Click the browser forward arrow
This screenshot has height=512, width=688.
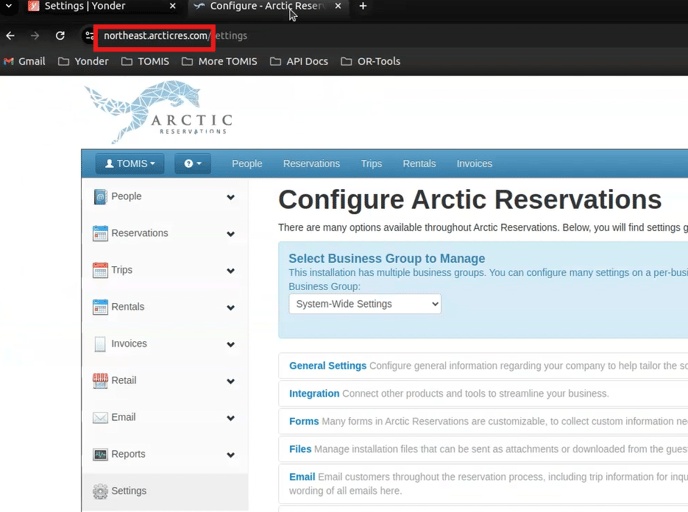(35, 36)
